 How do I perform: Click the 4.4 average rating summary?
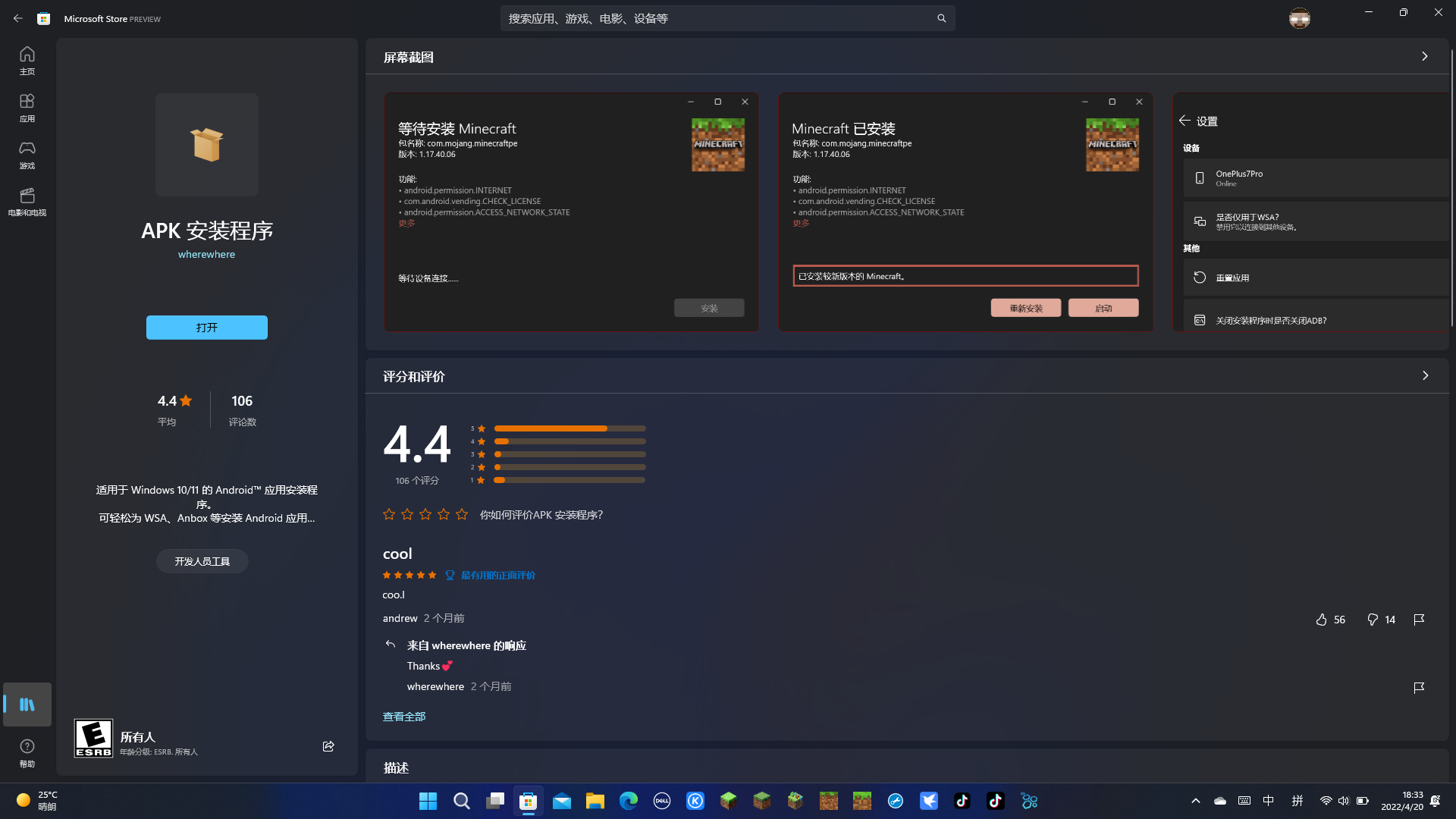pos(174,409)
